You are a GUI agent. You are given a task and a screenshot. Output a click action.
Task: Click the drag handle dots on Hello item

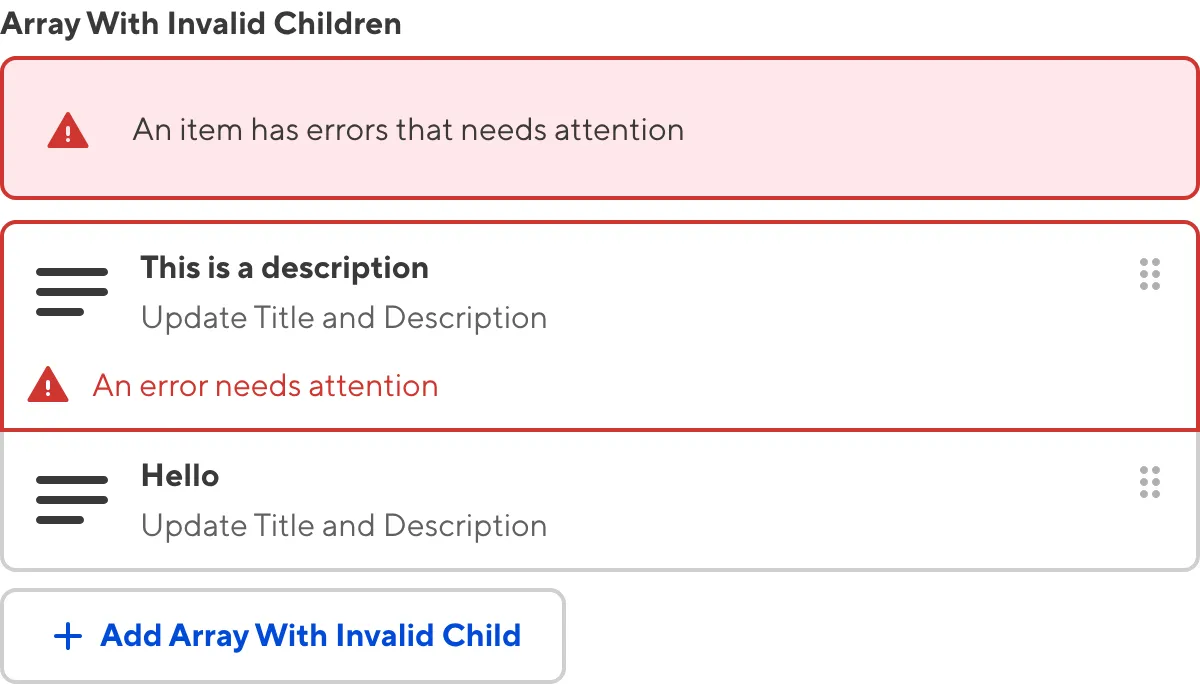pyautogui.click(x=1149, y=482)
